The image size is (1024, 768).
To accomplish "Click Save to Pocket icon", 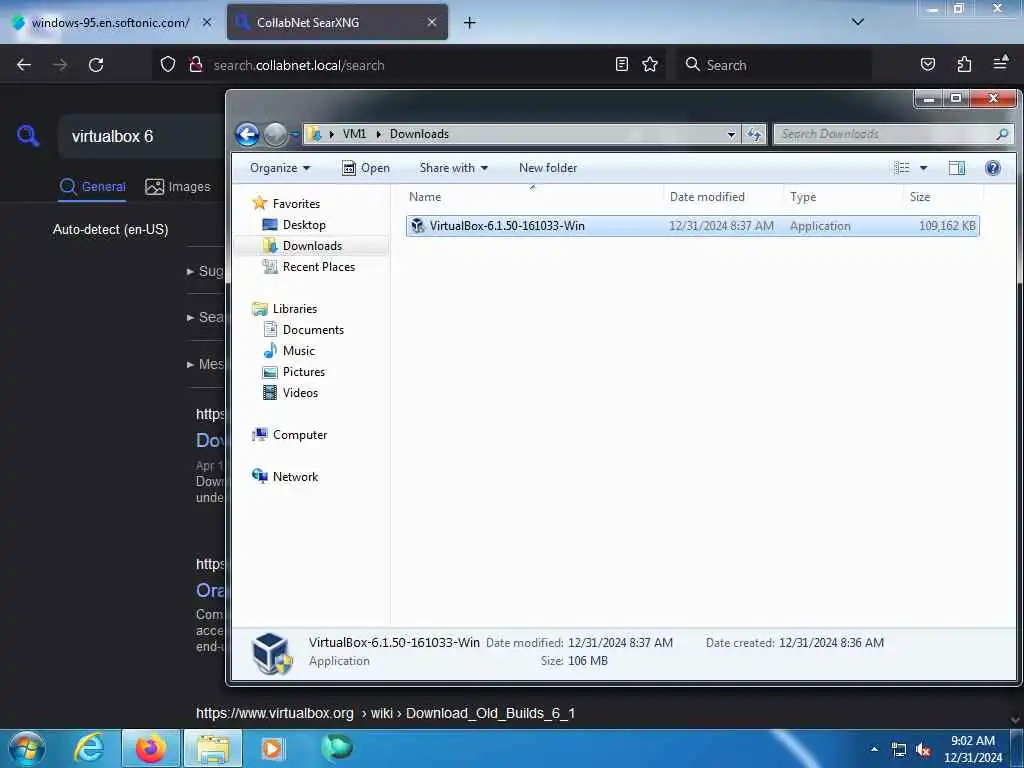I will pyautogui.click(x=927, y=65).
